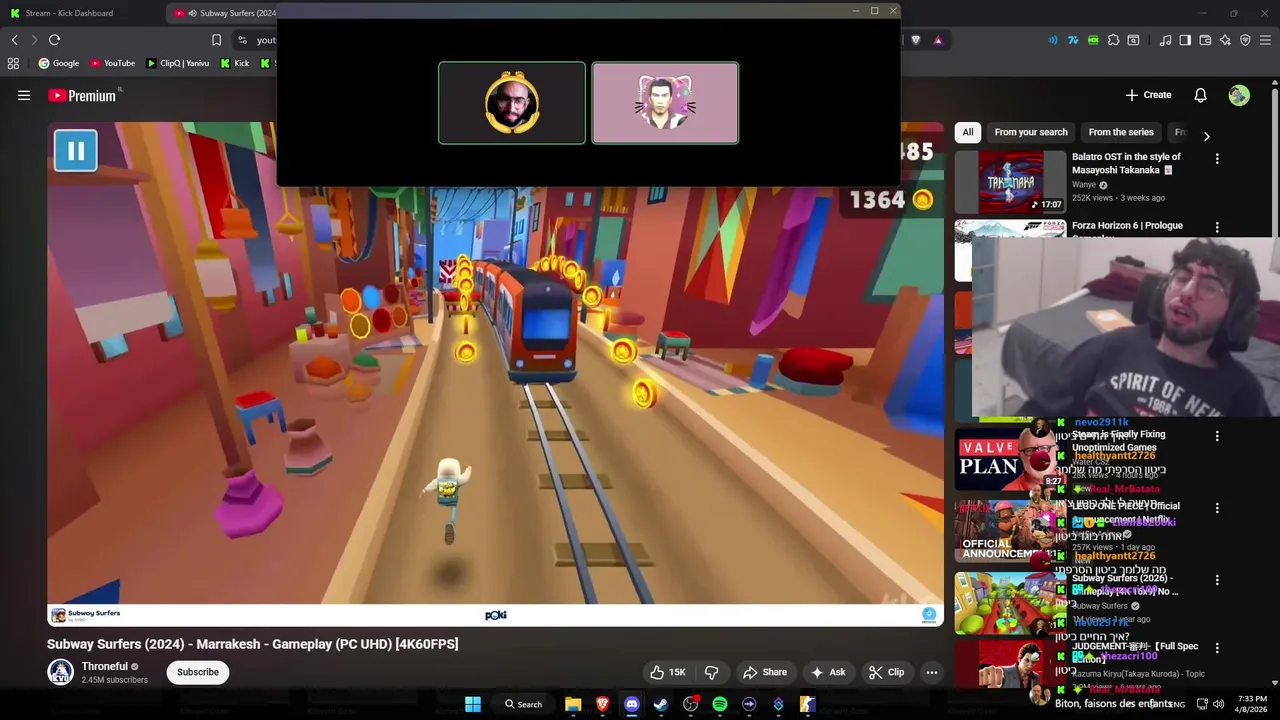The image size is (1280, 720).
Task: Open the YouTube account avatar menu
Action: (1239, 95)
